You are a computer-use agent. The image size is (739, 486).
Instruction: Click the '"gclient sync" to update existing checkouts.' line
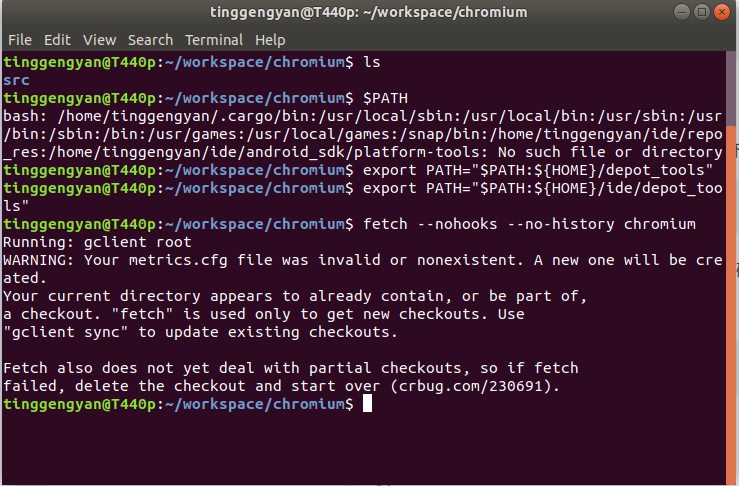tap(200, 332)
